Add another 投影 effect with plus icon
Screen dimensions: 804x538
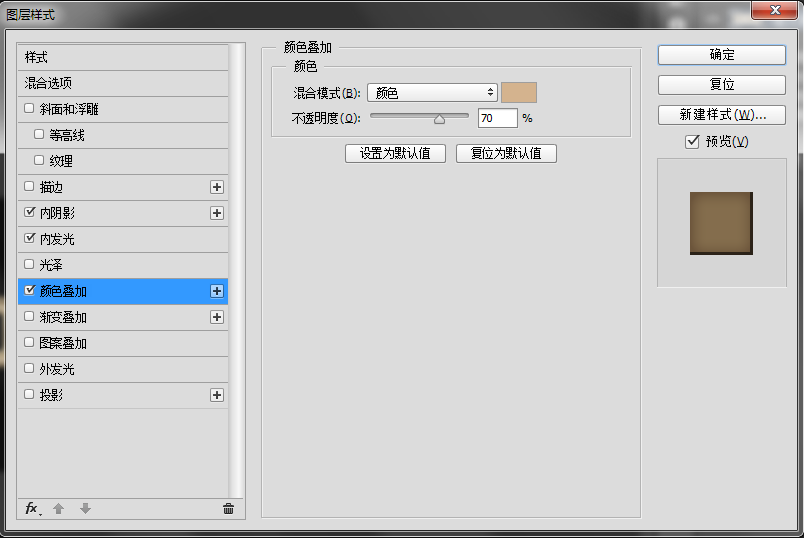coord(217,395)
